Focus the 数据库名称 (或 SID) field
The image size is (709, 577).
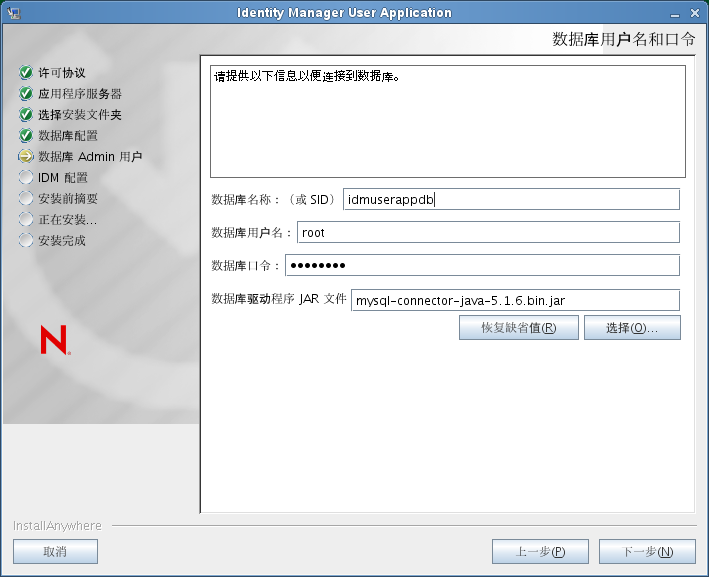coord(511,199)
